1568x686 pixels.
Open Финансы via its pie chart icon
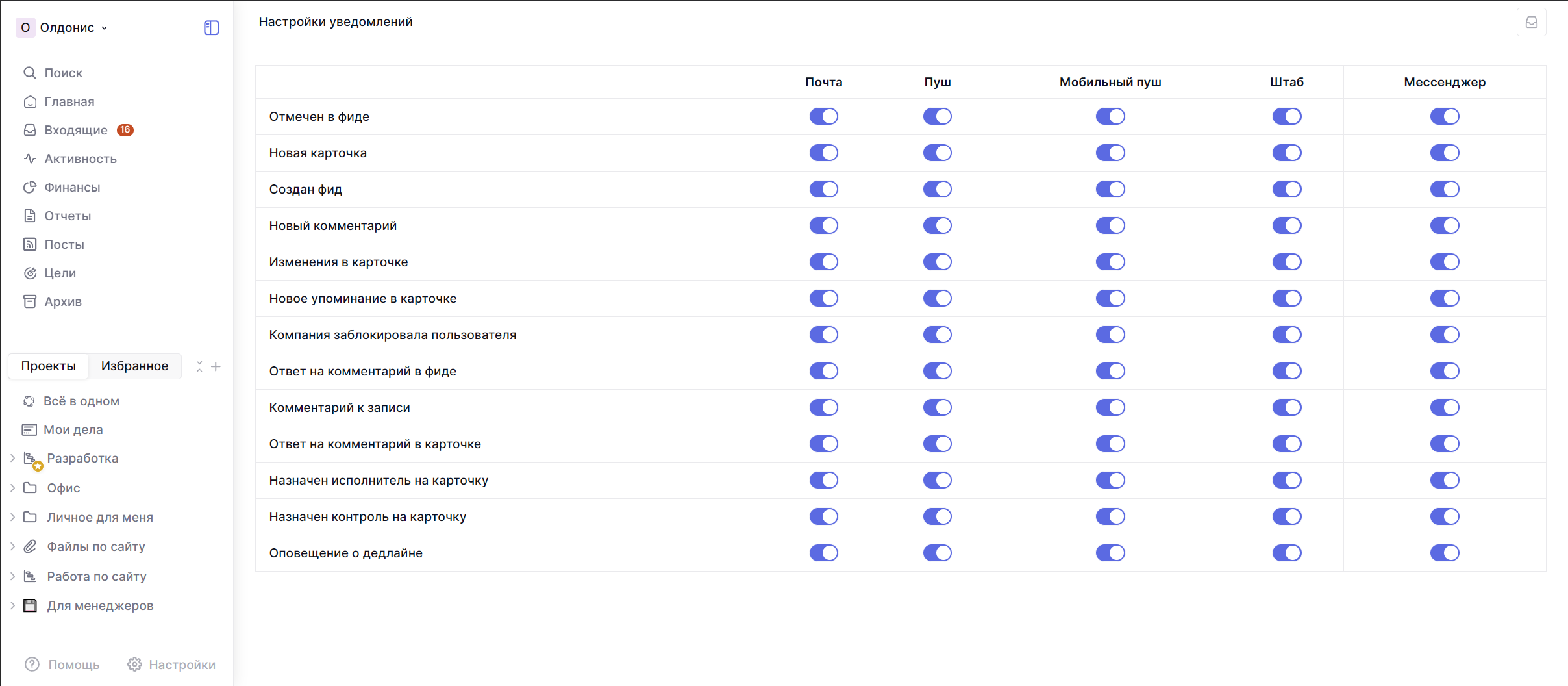(x=30, y=187)
